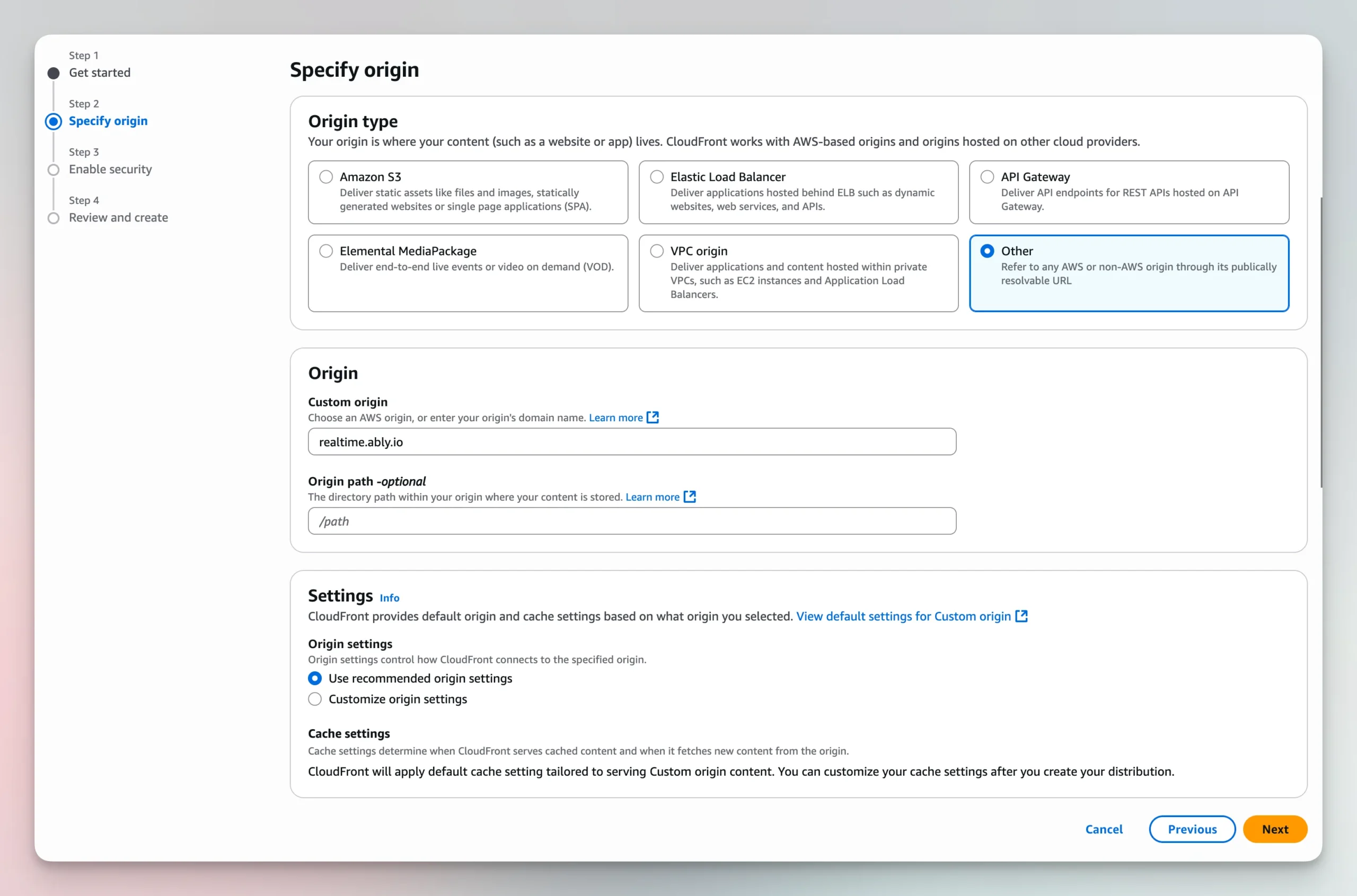This screenshot has height=896, width=1357.
Task: Click the Custom origin domain field
Action: pos(632,442)
